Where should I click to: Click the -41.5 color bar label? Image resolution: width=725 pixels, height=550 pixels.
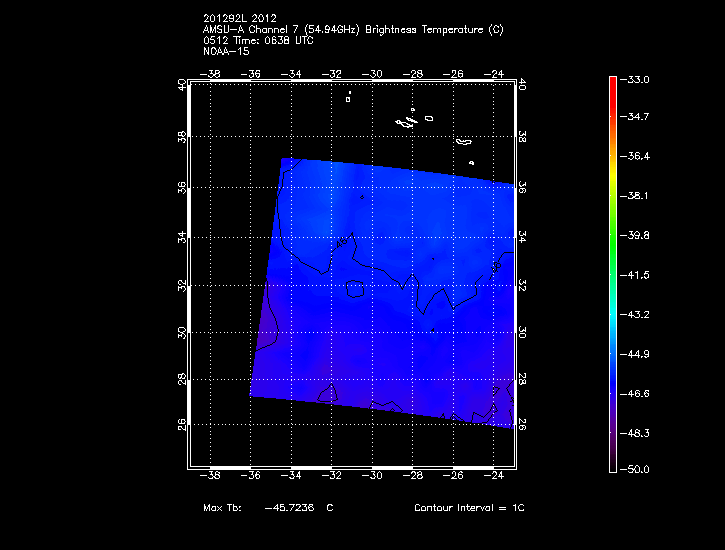pos(638,274)
